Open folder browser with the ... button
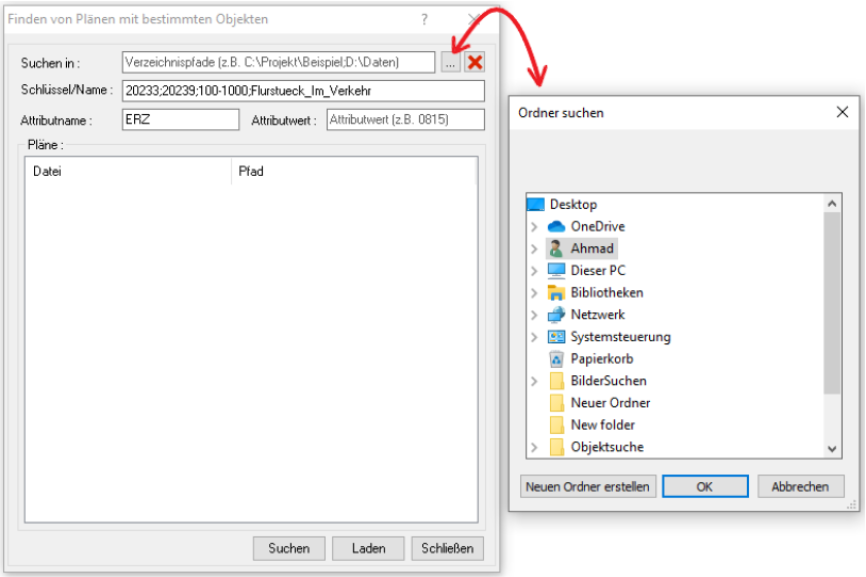866x577 pixels. tap(450, 62)
